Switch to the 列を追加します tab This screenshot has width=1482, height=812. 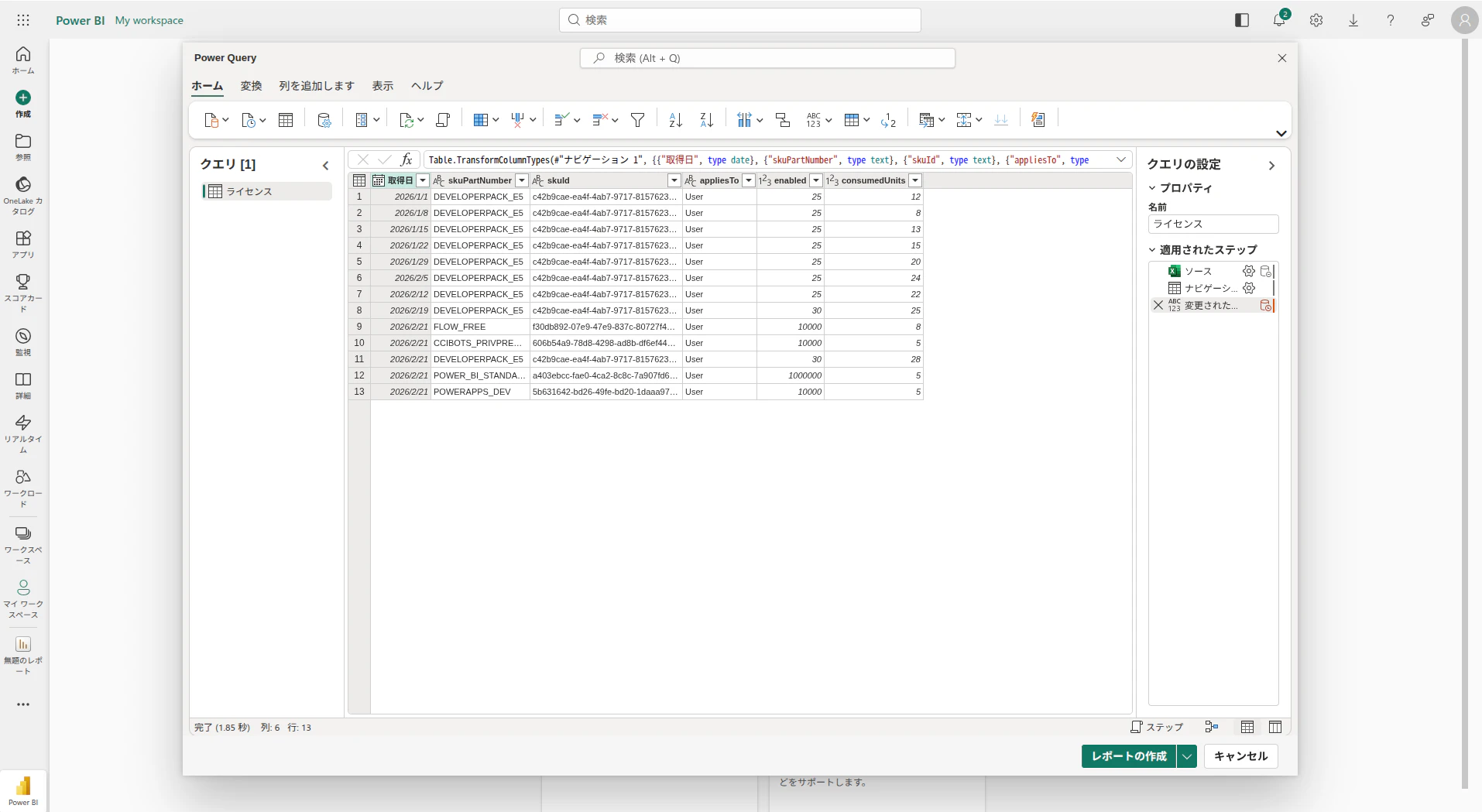[x=317, y=86]
